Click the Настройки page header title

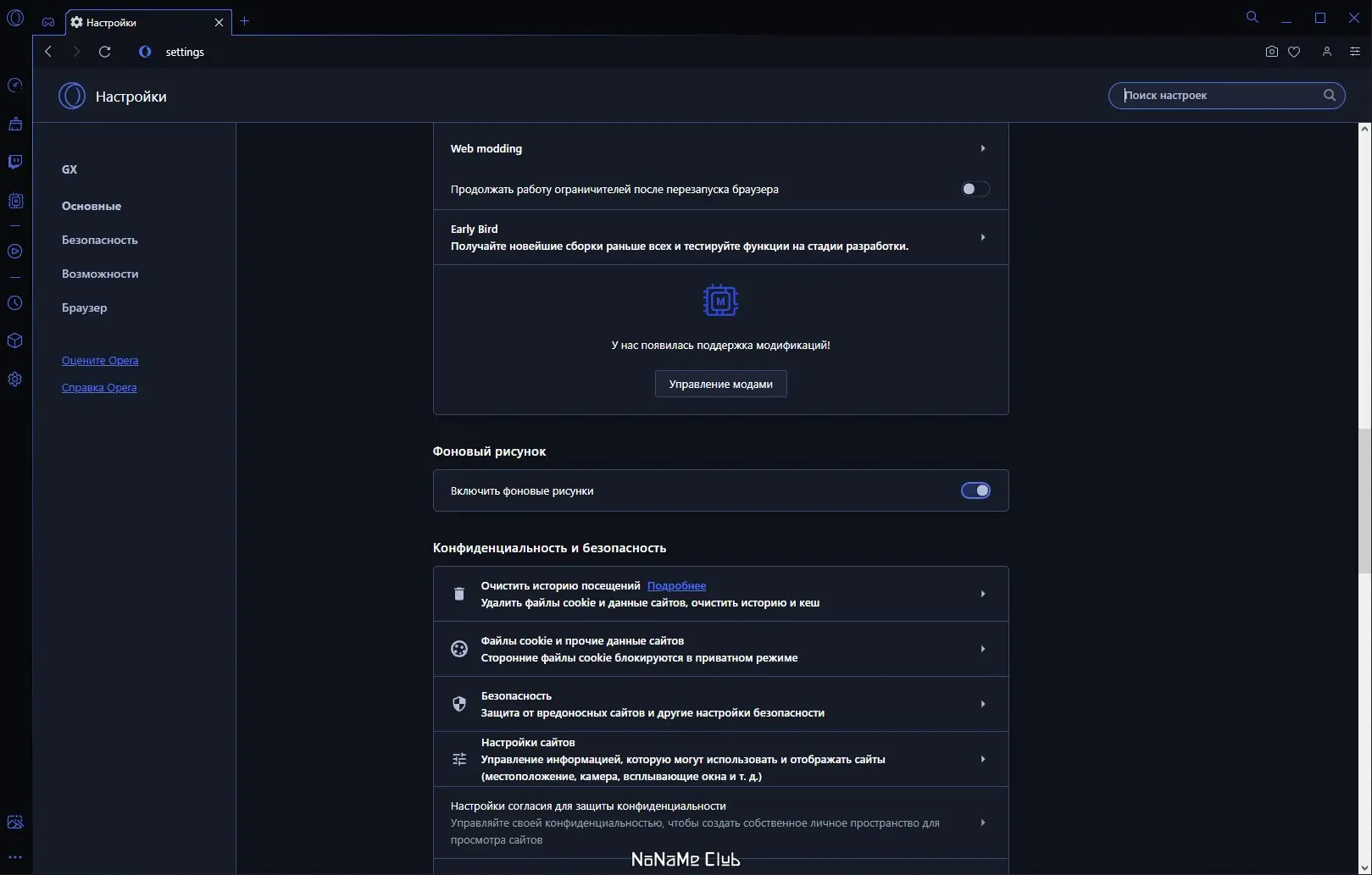pyautogui.click(x=131, y=97)
